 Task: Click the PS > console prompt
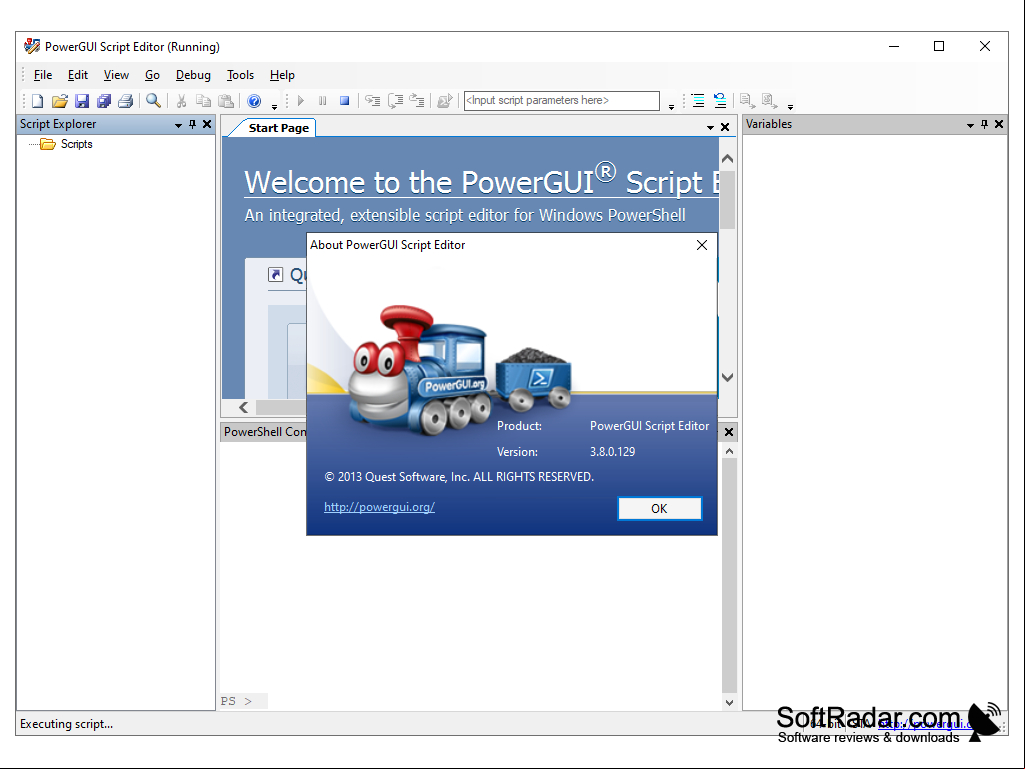tap(236, 701)
